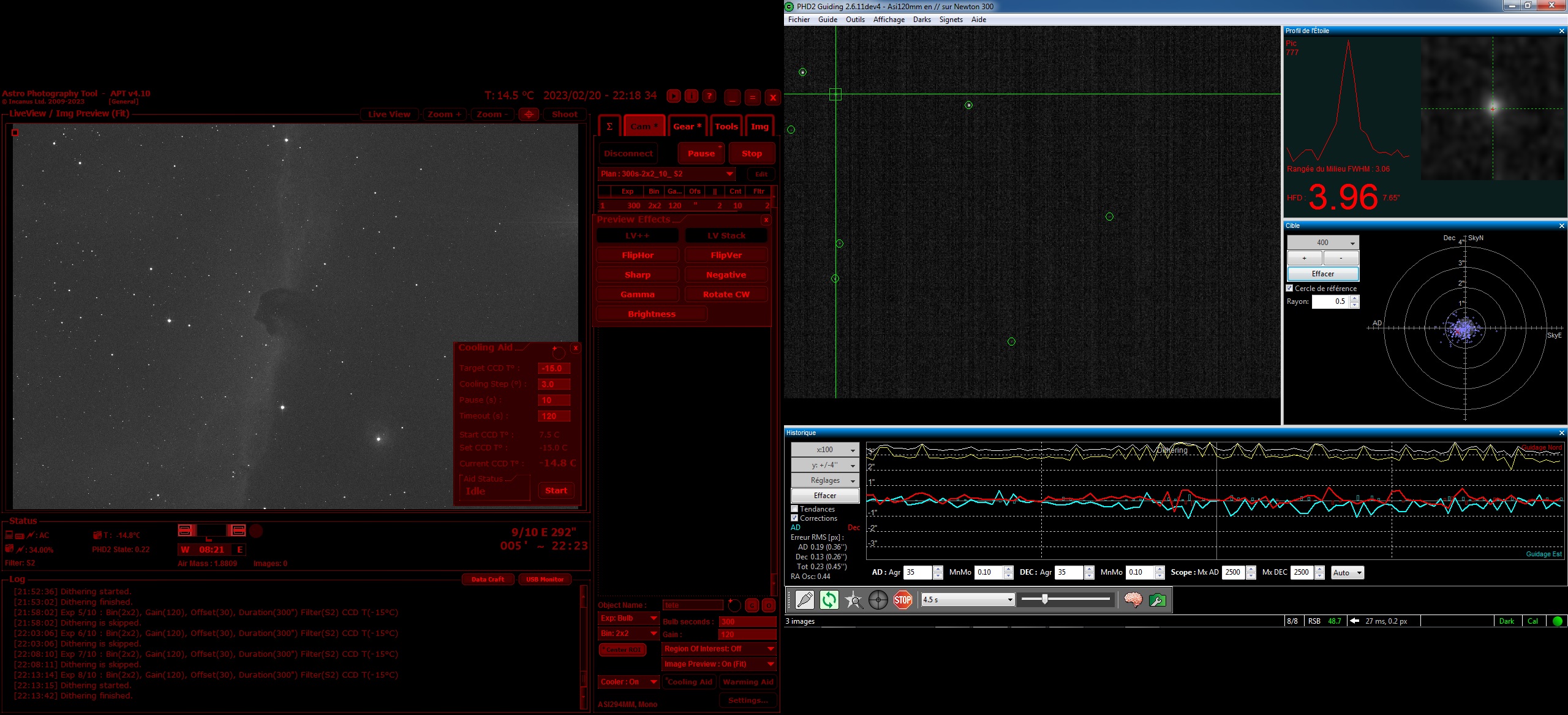
Task: Open the Plan 300s-2x2_10_S2 dropdown
Action: click(x=666, y=174)
